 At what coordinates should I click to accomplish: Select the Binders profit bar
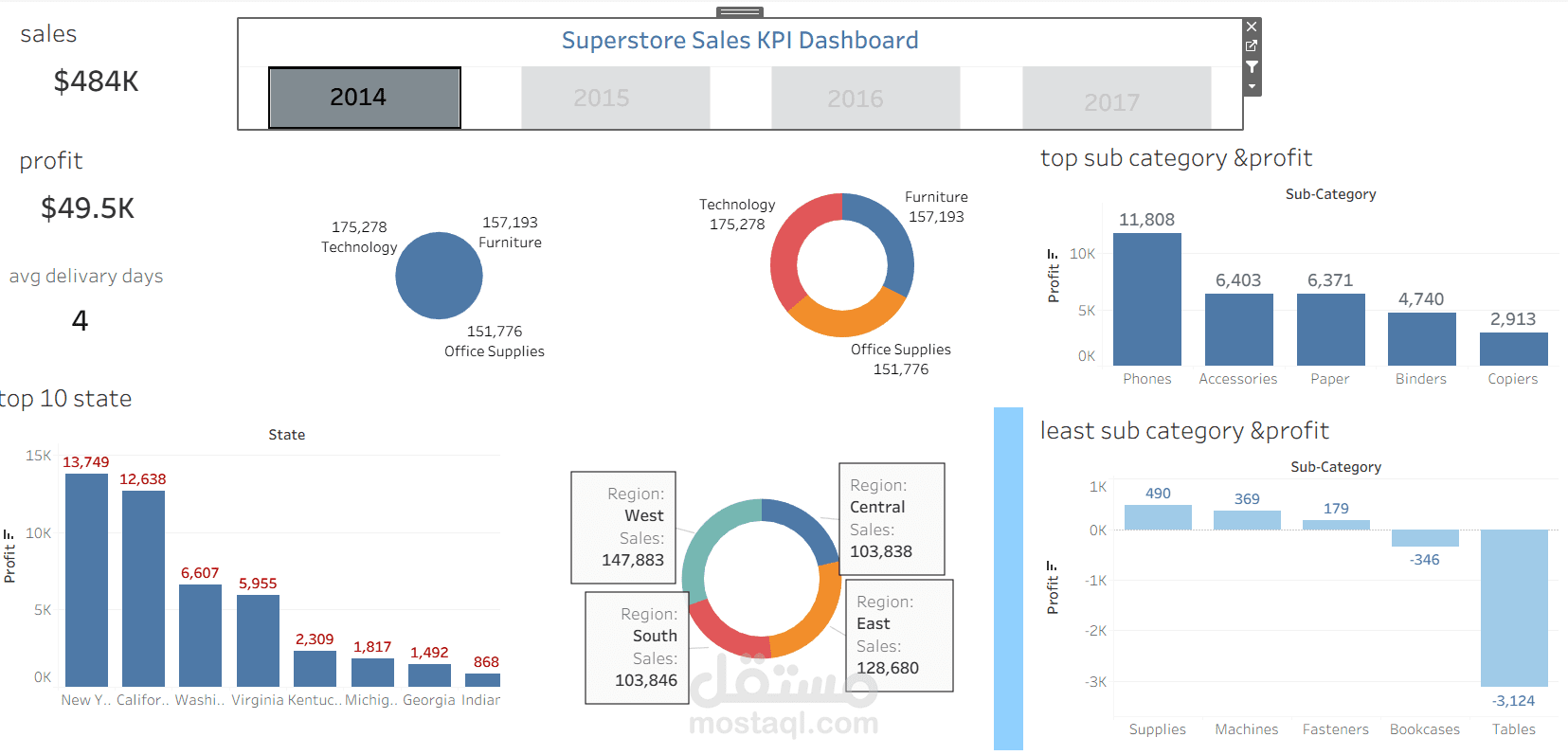pos(1422,339)
